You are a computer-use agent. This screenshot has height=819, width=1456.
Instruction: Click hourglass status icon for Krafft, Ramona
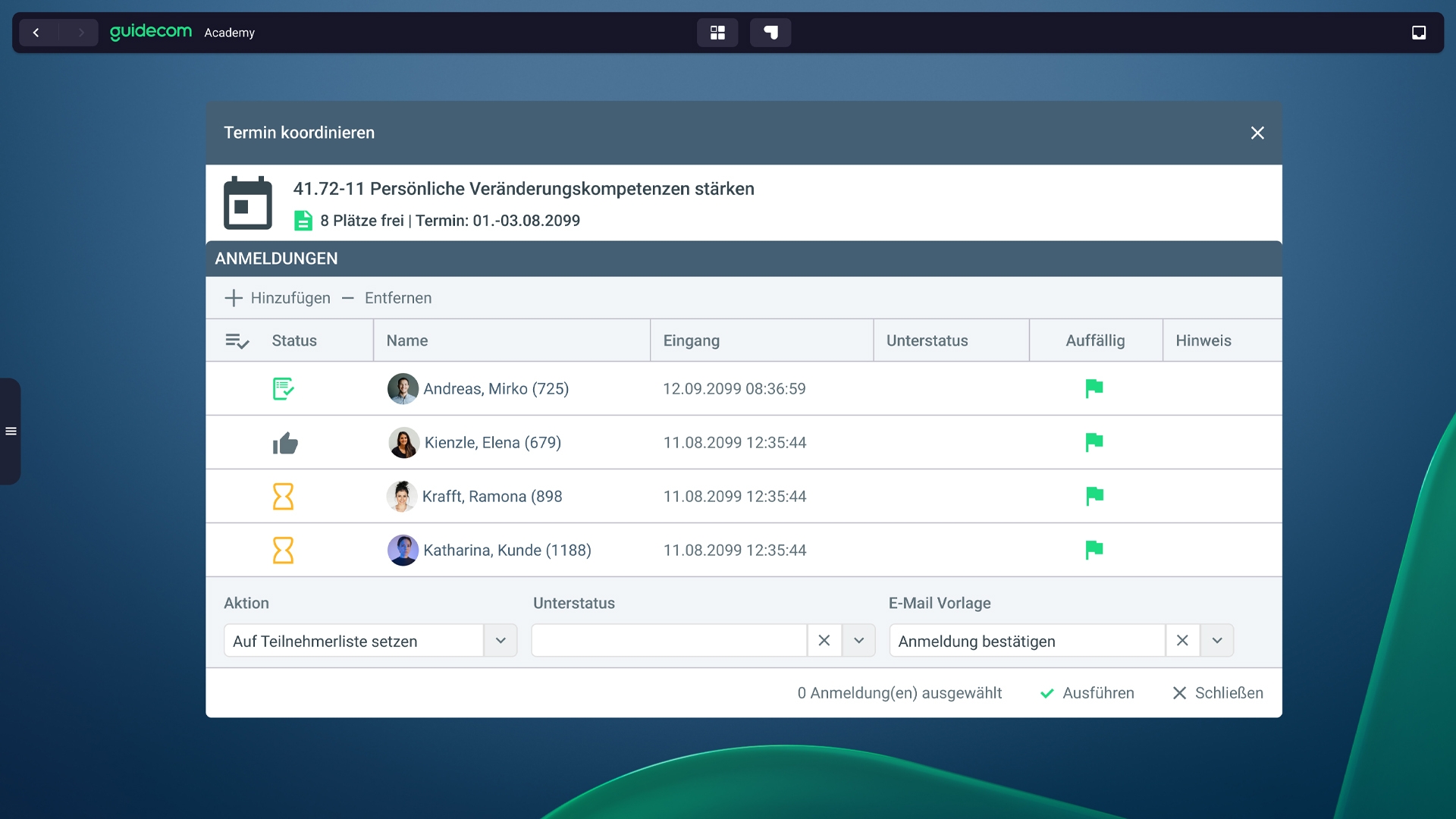283,497
